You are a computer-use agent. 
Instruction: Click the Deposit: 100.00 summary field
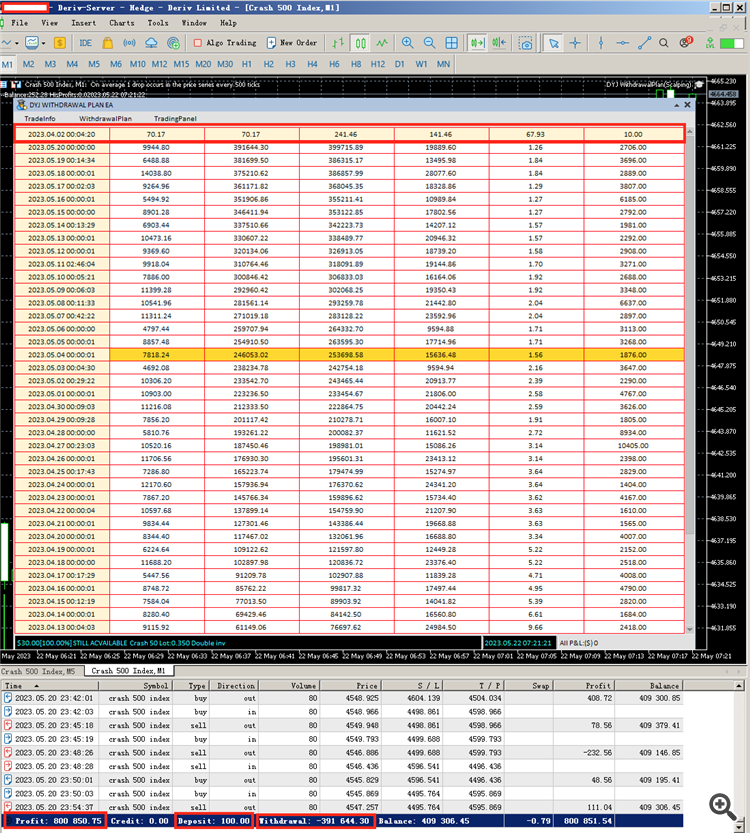click(214, 821)
